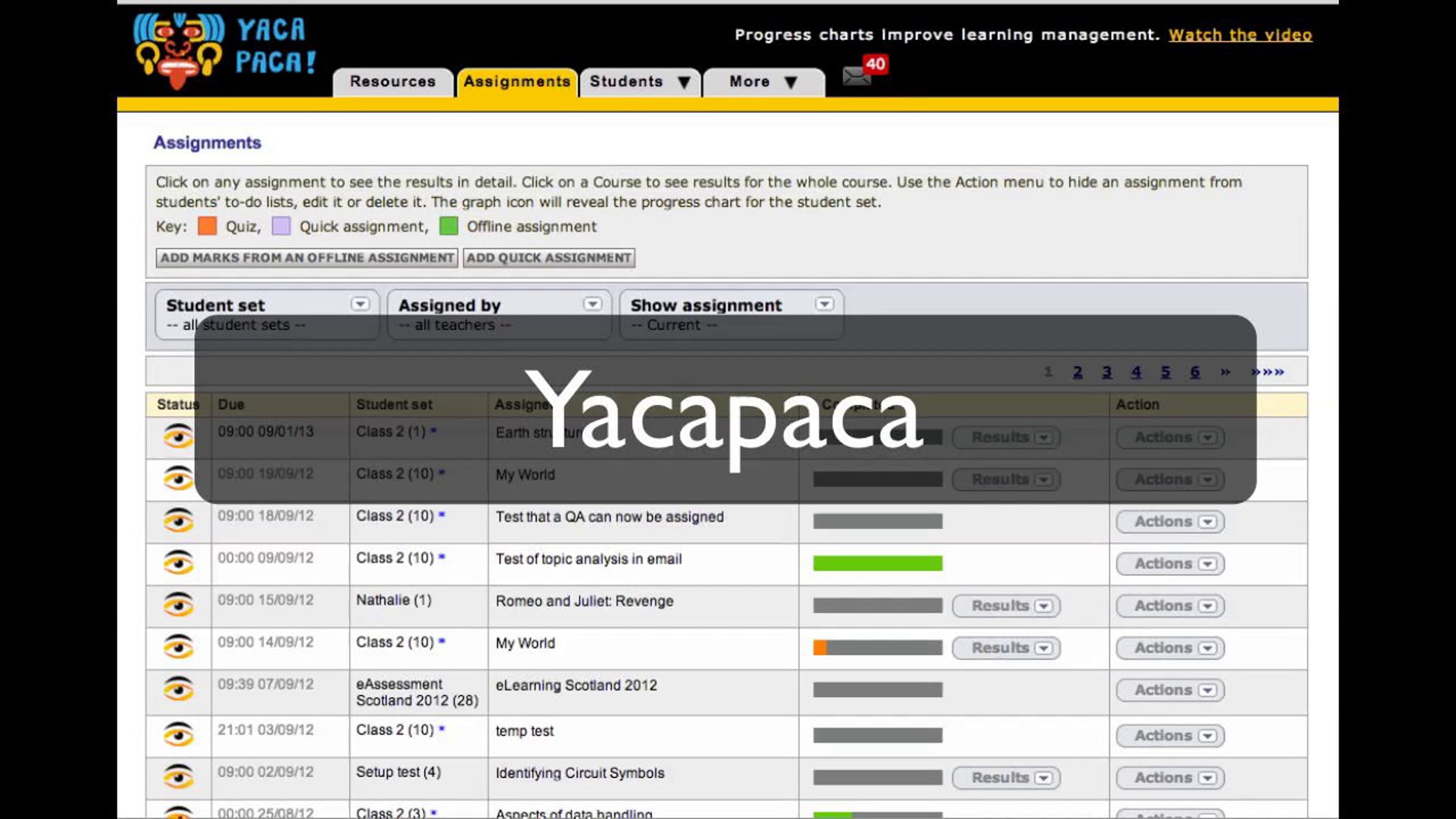Click the lilac Quick assignment key swatch

click(281, 226)
